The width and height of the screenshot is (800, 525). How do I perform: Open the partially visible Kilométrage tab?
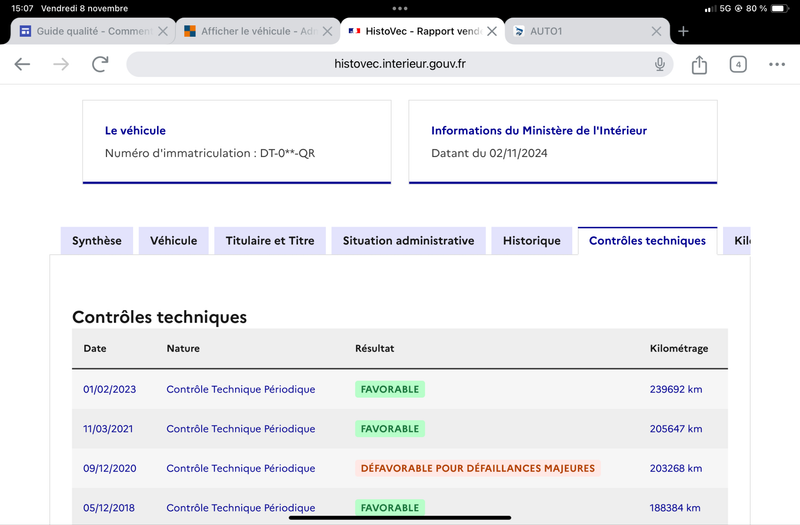(737, 241)
